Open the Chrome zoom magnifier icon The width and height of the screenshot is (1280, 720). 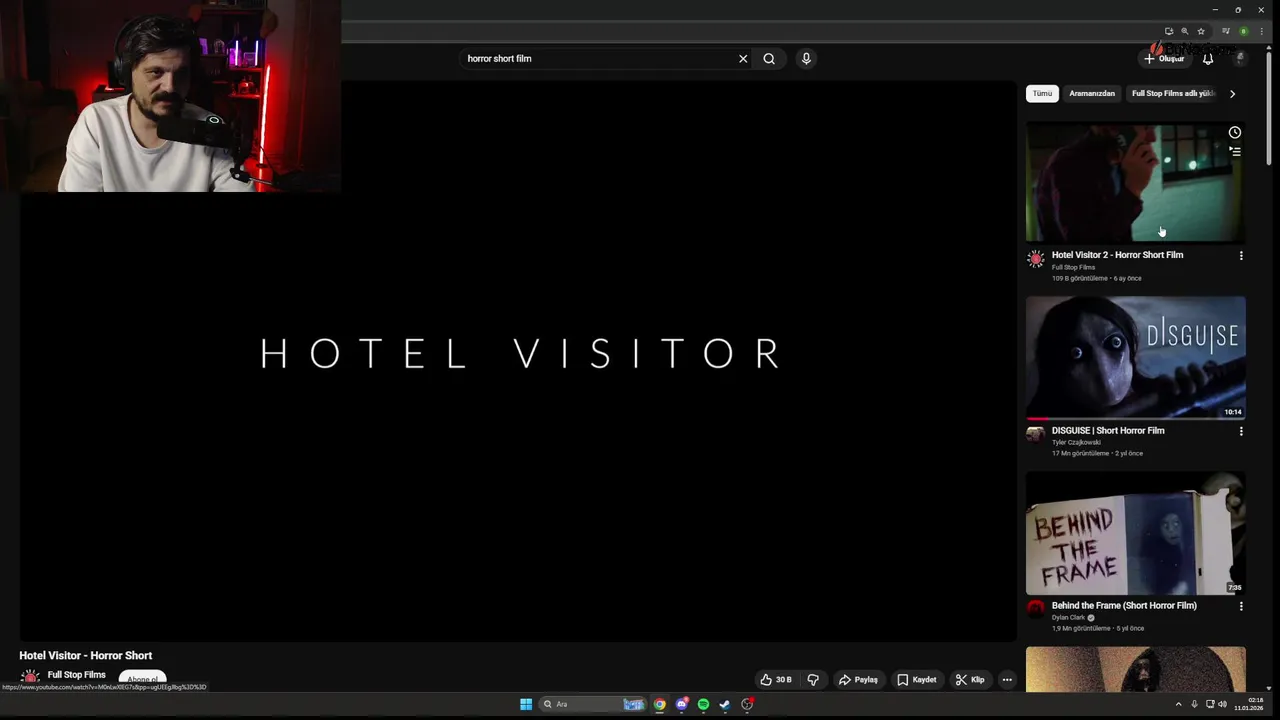point(1185,31)
